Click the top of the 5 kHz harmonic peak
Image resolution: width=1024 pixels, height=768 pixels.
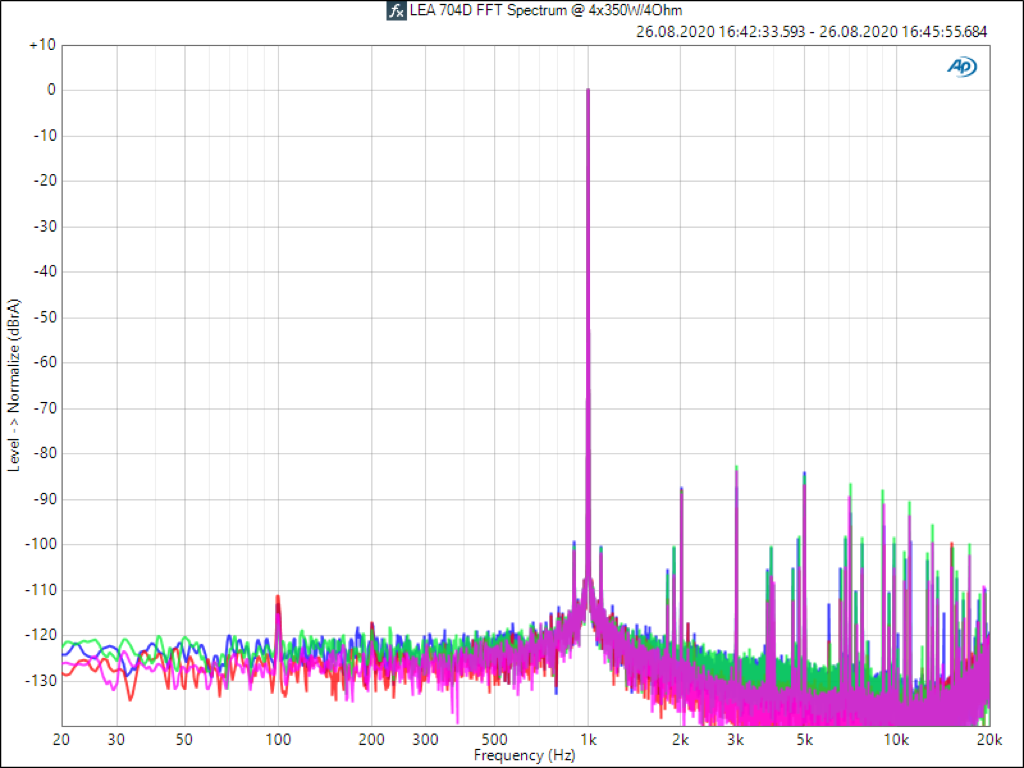coord(804,474)
